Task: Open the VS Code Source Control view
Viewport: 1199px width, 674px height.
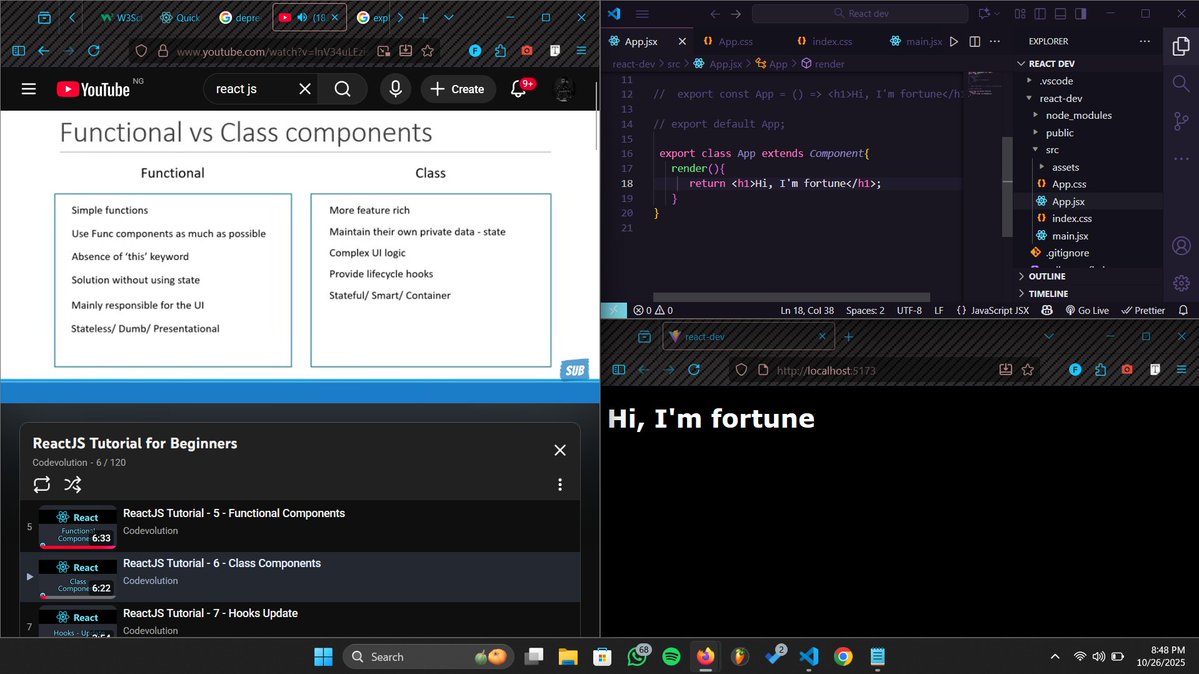Action: tap(1181, 121)
